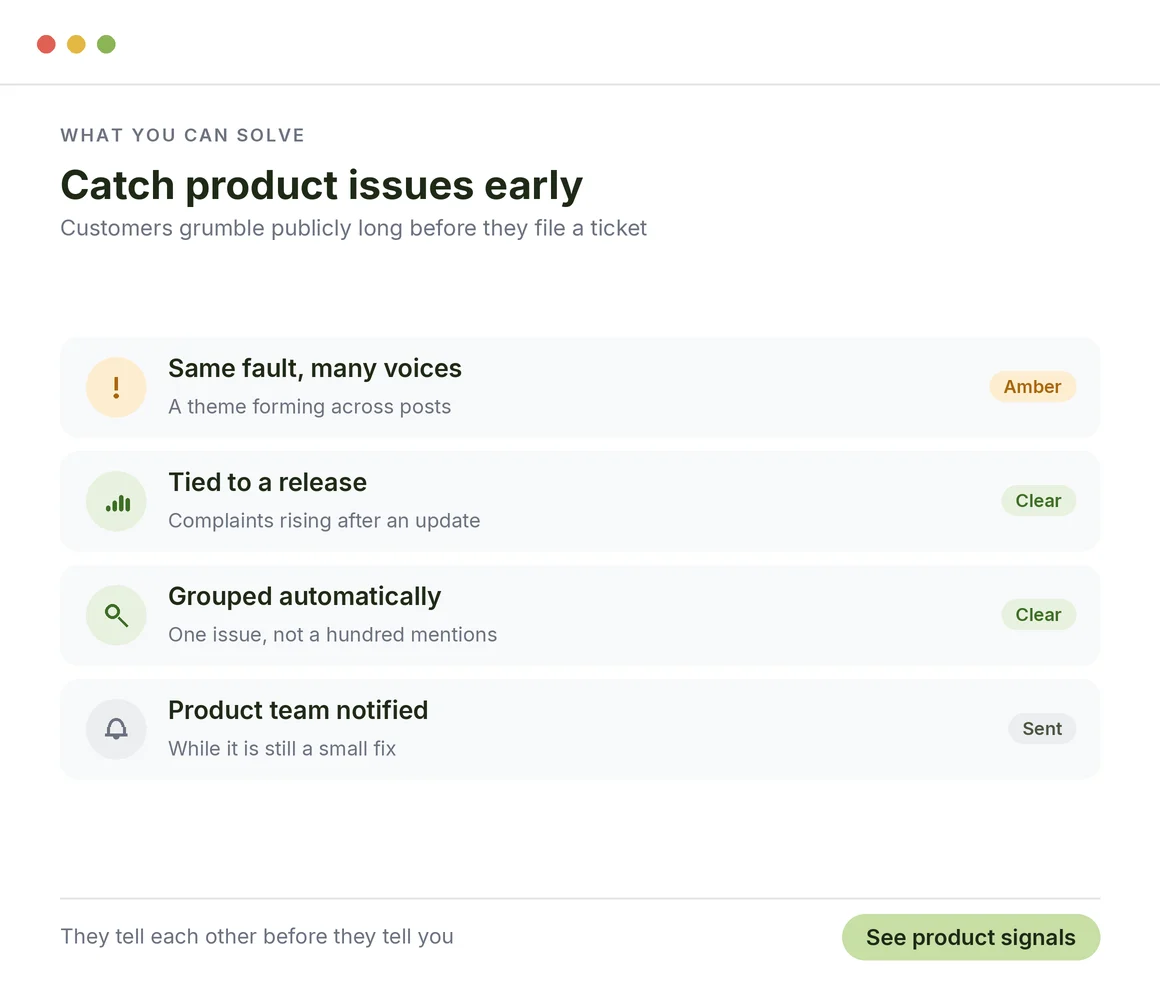Image resolution: width=1160 pixels, height=1000 pixels.
Task: Click 'They tell each other' footer text
Action: point(257,936)
